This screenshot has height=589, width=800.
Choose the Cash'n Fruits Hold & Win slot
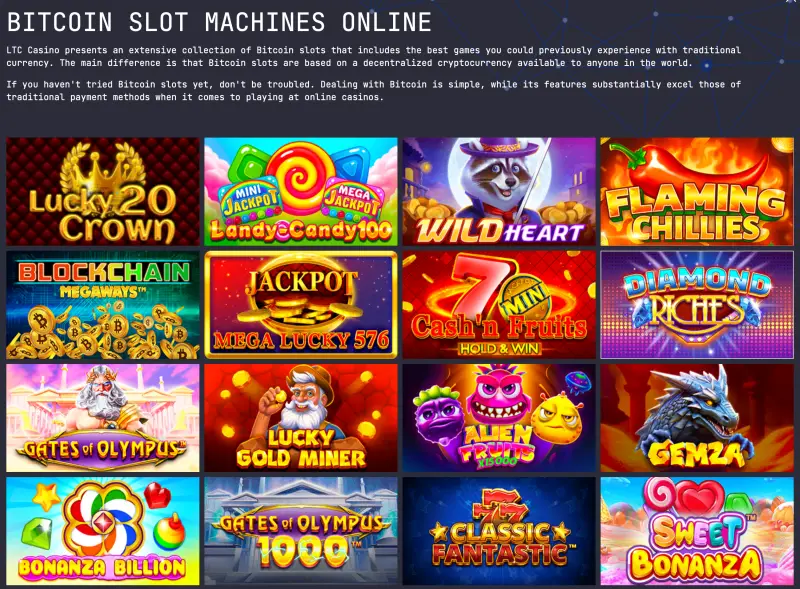point(499,305)
